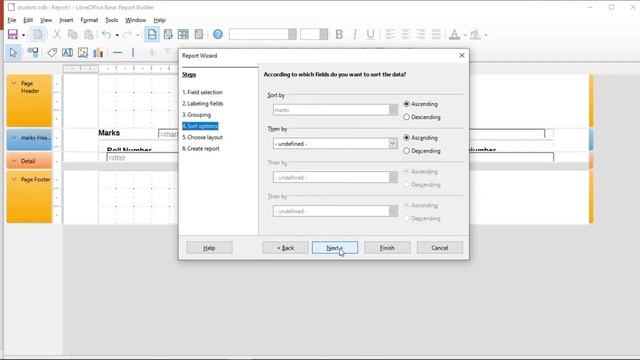Collapse the Page Footer section

pyautogui.click(x=14, y=180)
